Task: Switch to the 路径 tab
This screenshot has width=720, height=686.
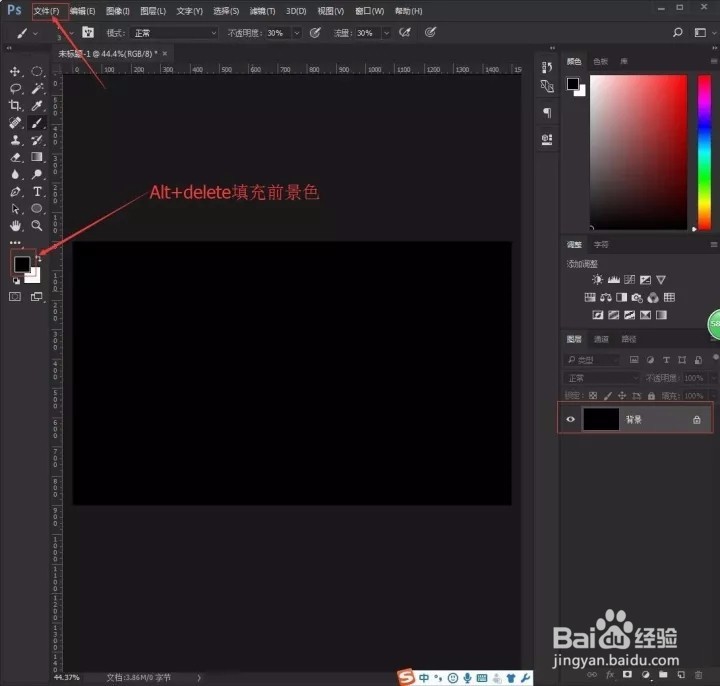Action: pos(629,339)
